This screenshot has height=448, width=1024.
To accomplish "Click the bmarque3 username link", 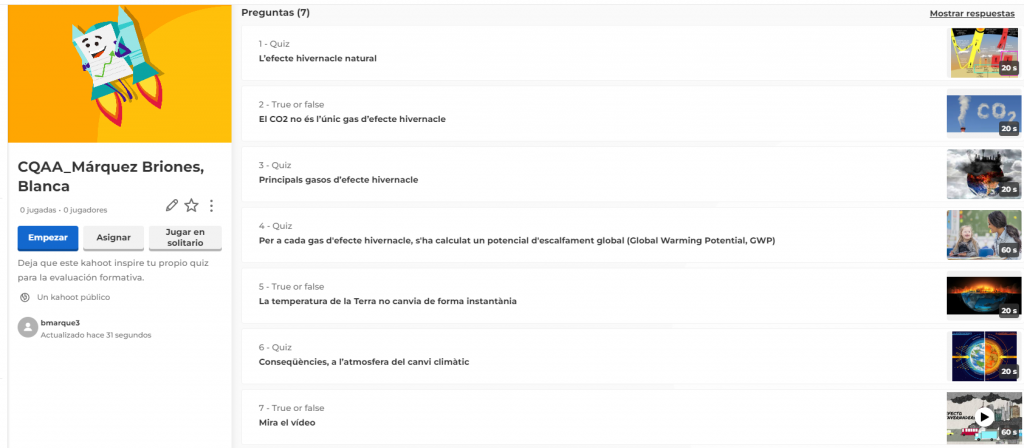I will 59,322.
